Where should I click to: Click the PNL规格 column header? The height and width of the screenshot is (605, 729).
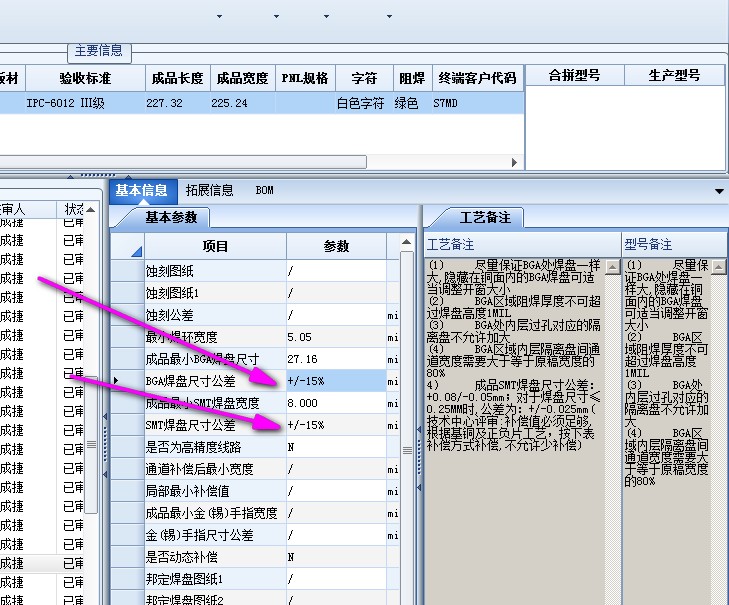coord(305,78)
